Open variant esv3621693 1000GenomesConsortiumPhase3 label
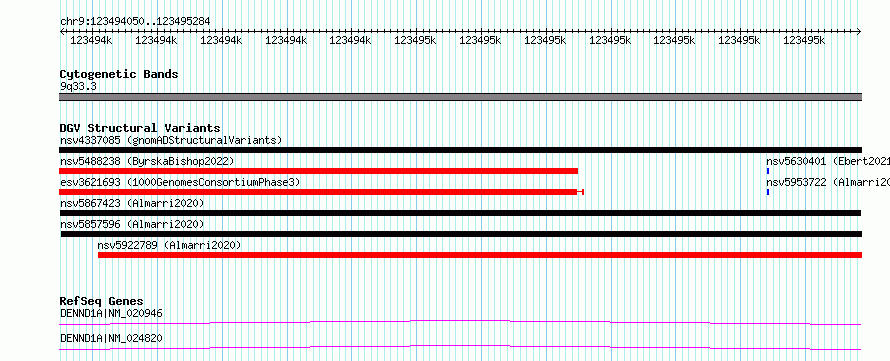Screen dimensions: 890x361 coord(180,182)
